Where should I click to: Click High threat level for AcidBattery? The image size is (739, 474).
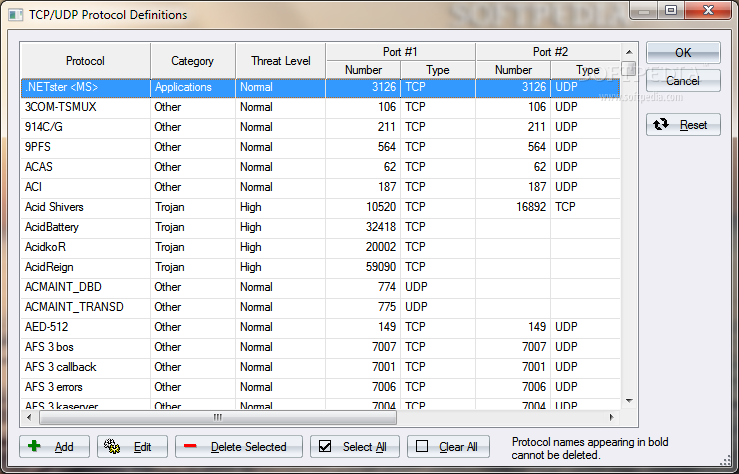click(x=280, y=227)
